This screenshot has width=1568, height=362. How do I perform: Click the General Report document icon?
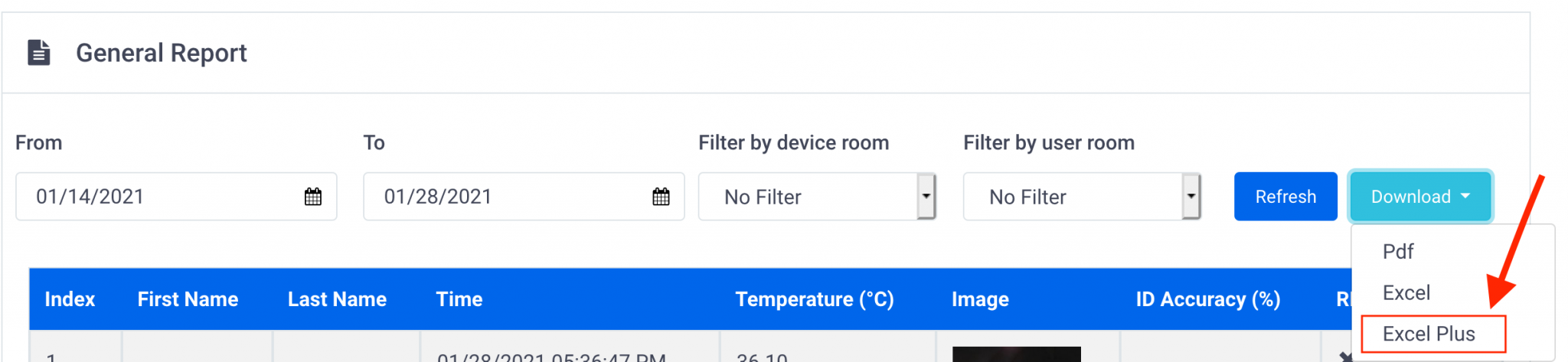click(39, 53)
